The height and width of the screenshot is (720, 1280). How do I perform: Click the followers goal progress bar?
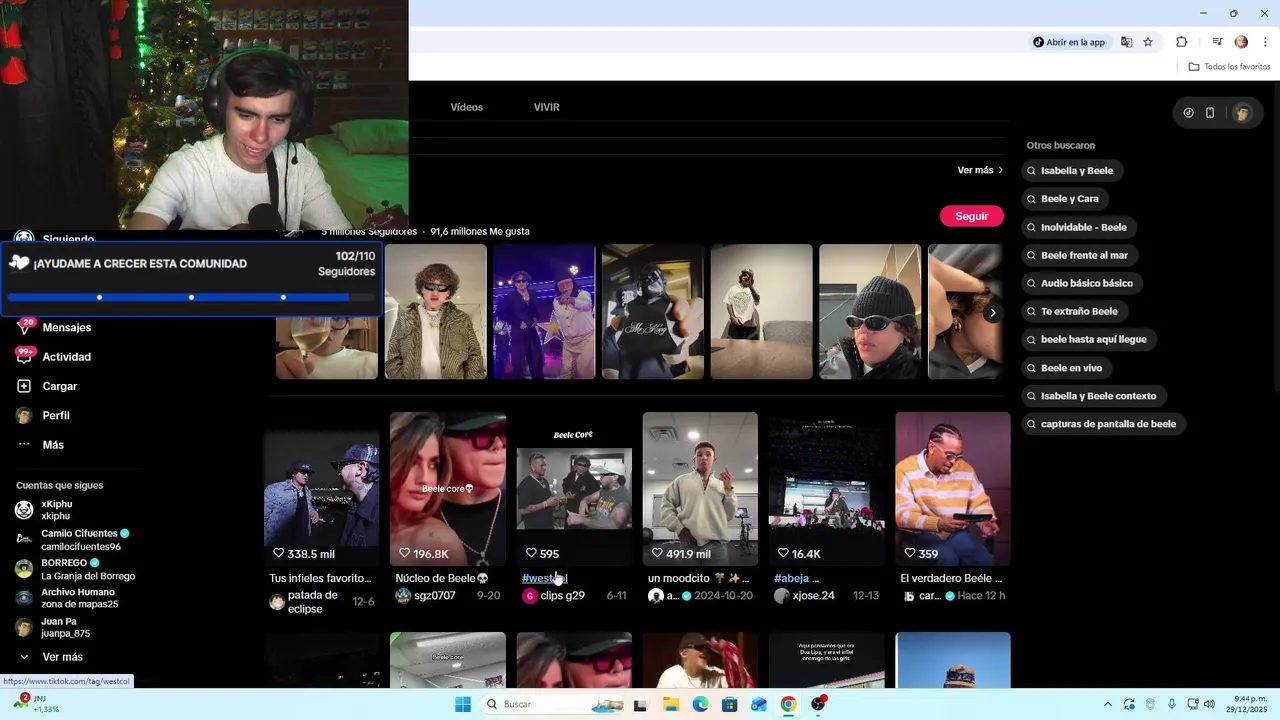pyautogui.click(x=190, y=297)
